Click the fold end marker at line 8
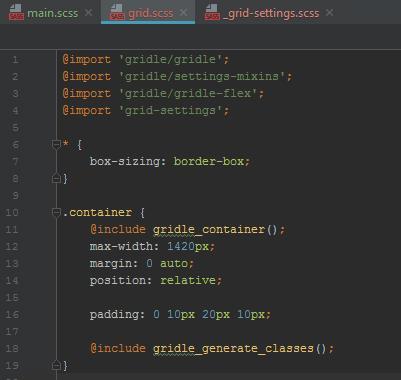Screen dimensions: 401x380 (x=56, y=178)
